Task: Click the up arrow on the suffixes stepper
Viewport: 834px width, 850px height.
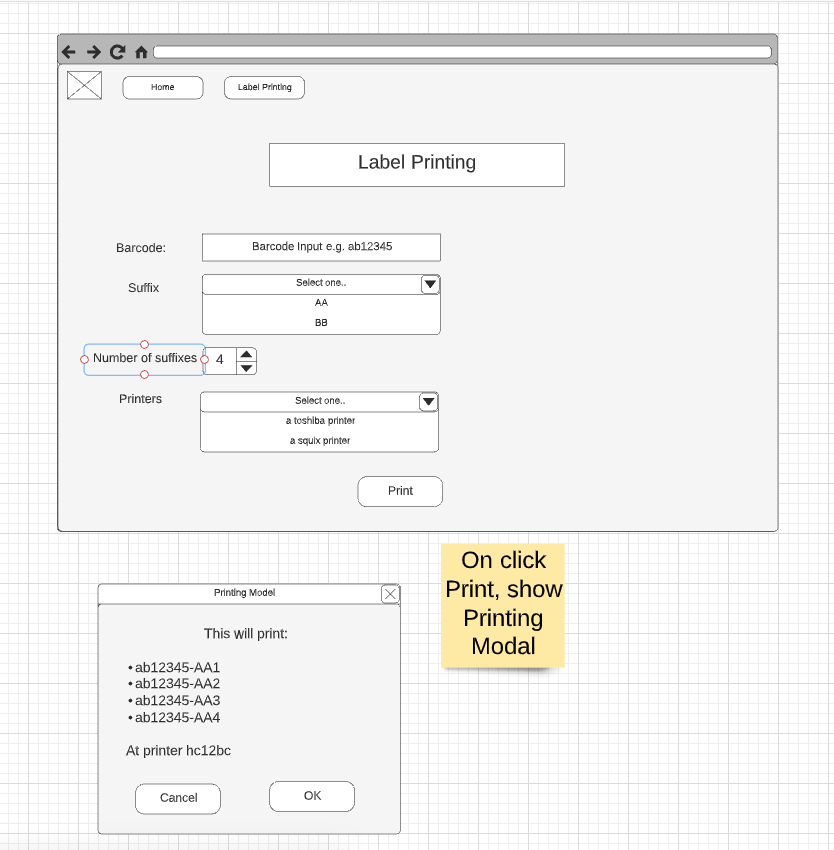Action: click(248, 353)
